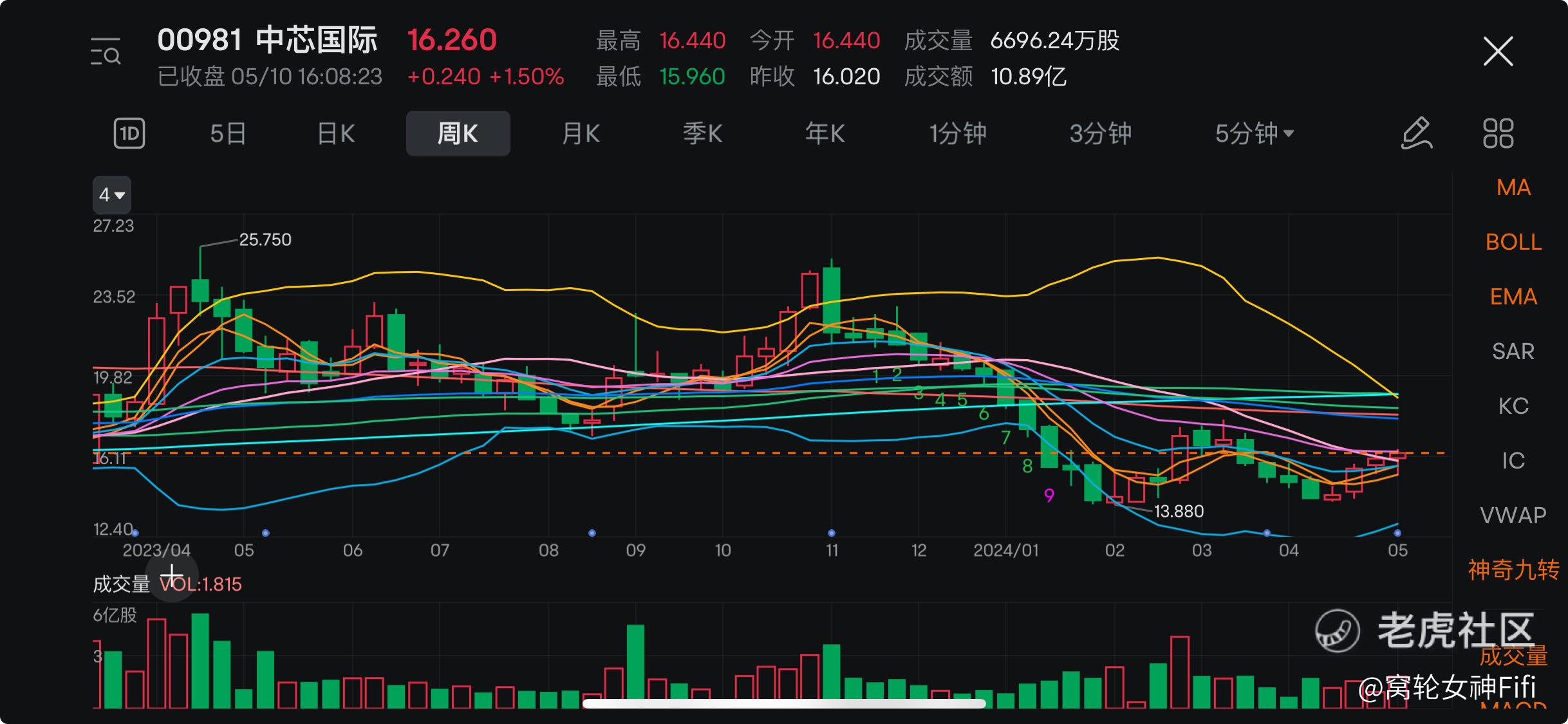The width and height of the screenshot is (1568, 724).
Task: Open the stock search list icon
Action: coord(106,52)
